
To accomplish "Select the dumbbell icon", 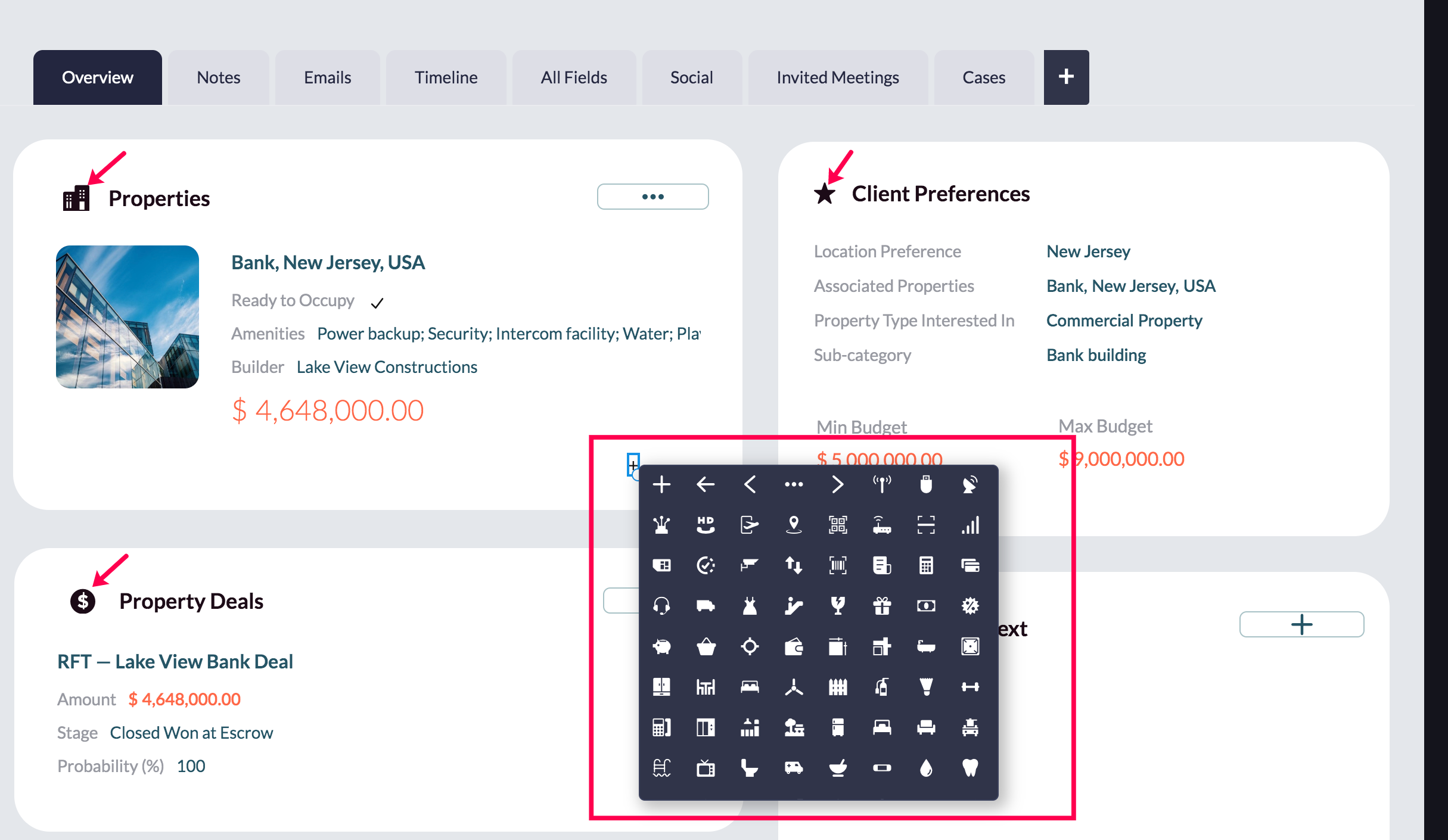I will click(x=970, y=687).
